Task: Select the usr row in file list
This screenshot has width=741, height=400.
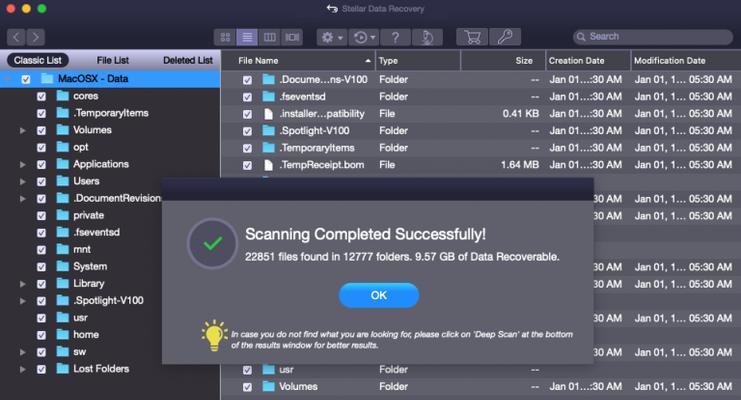Action: pyautogui.click(x=481, y=369)
